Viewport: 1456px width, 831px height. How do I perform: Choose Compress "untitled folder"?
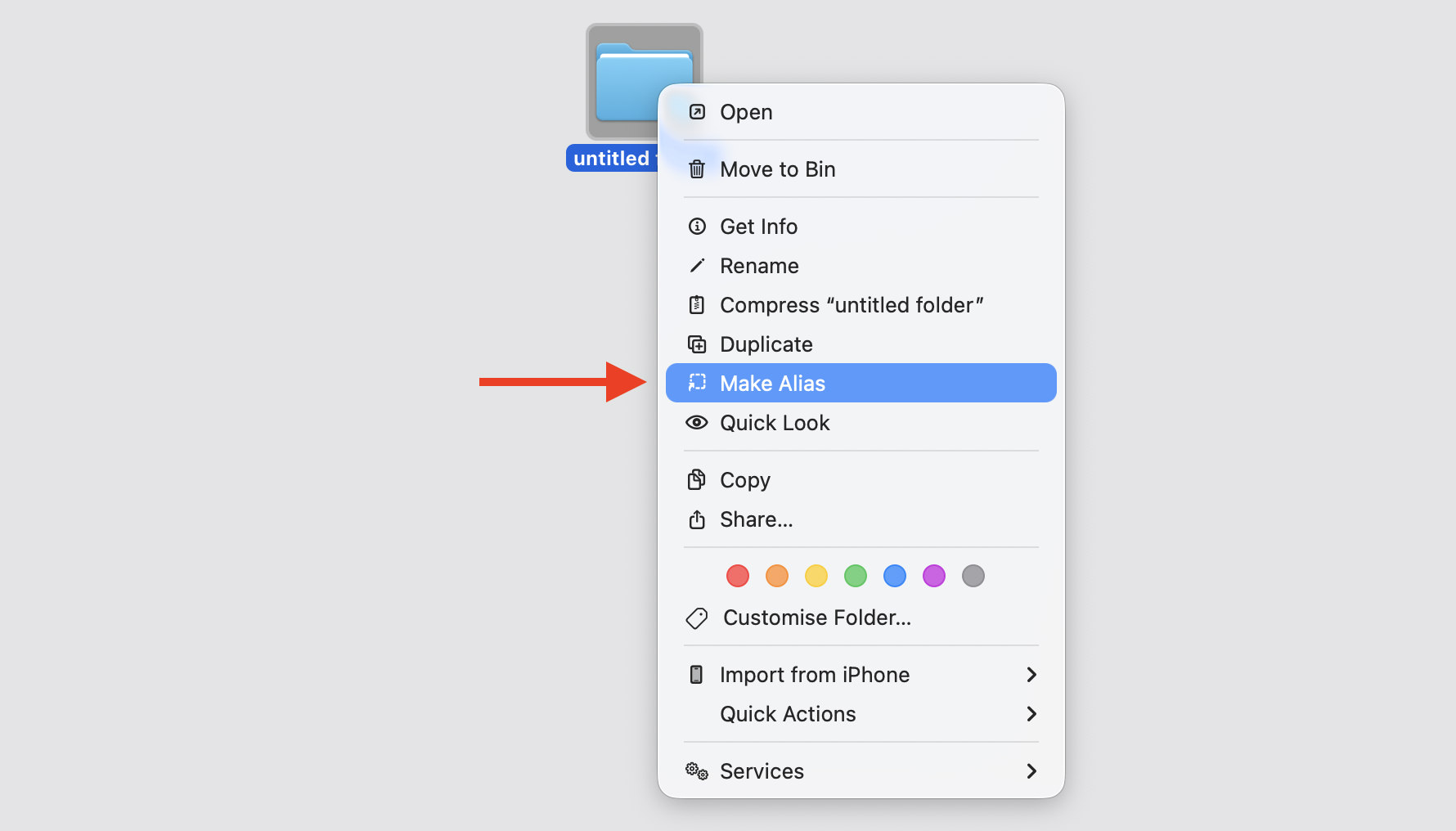(861, 305)
